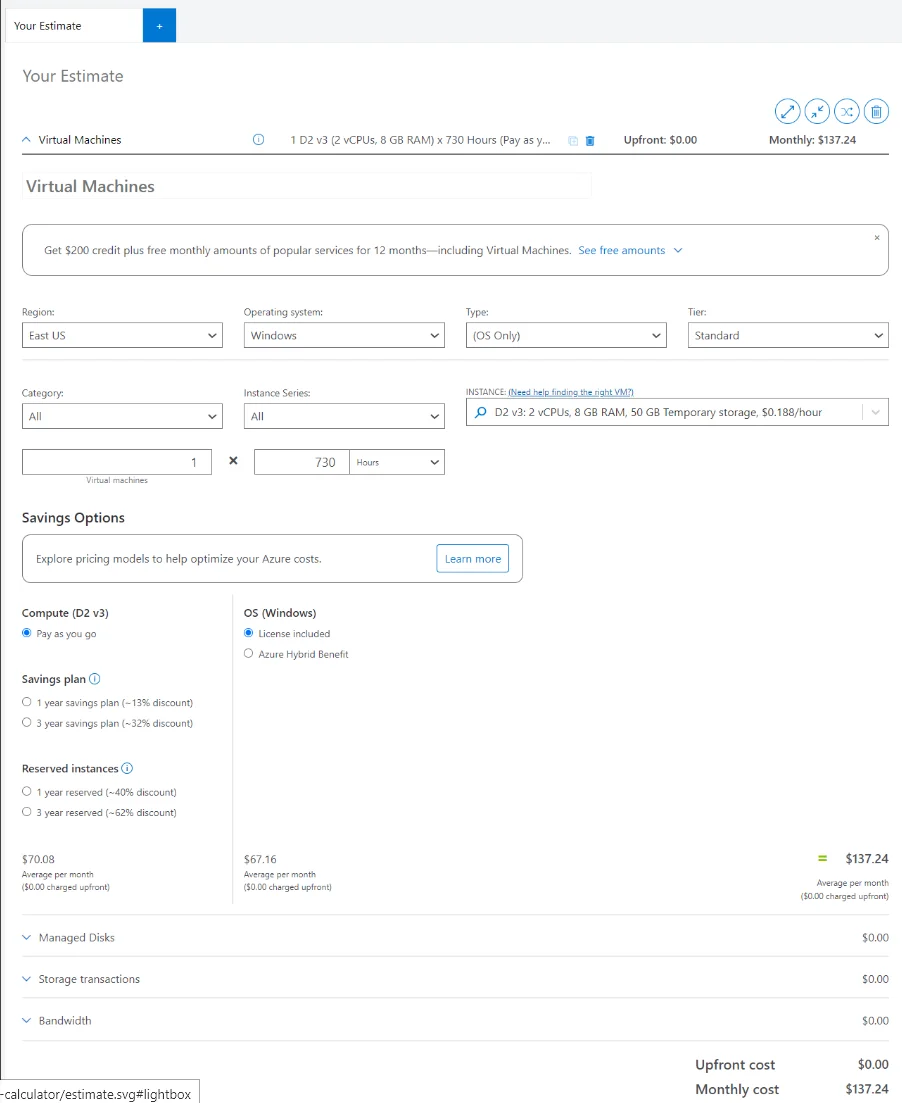
Task: Click the rearrange services shuffle icon
Action: 846,111
